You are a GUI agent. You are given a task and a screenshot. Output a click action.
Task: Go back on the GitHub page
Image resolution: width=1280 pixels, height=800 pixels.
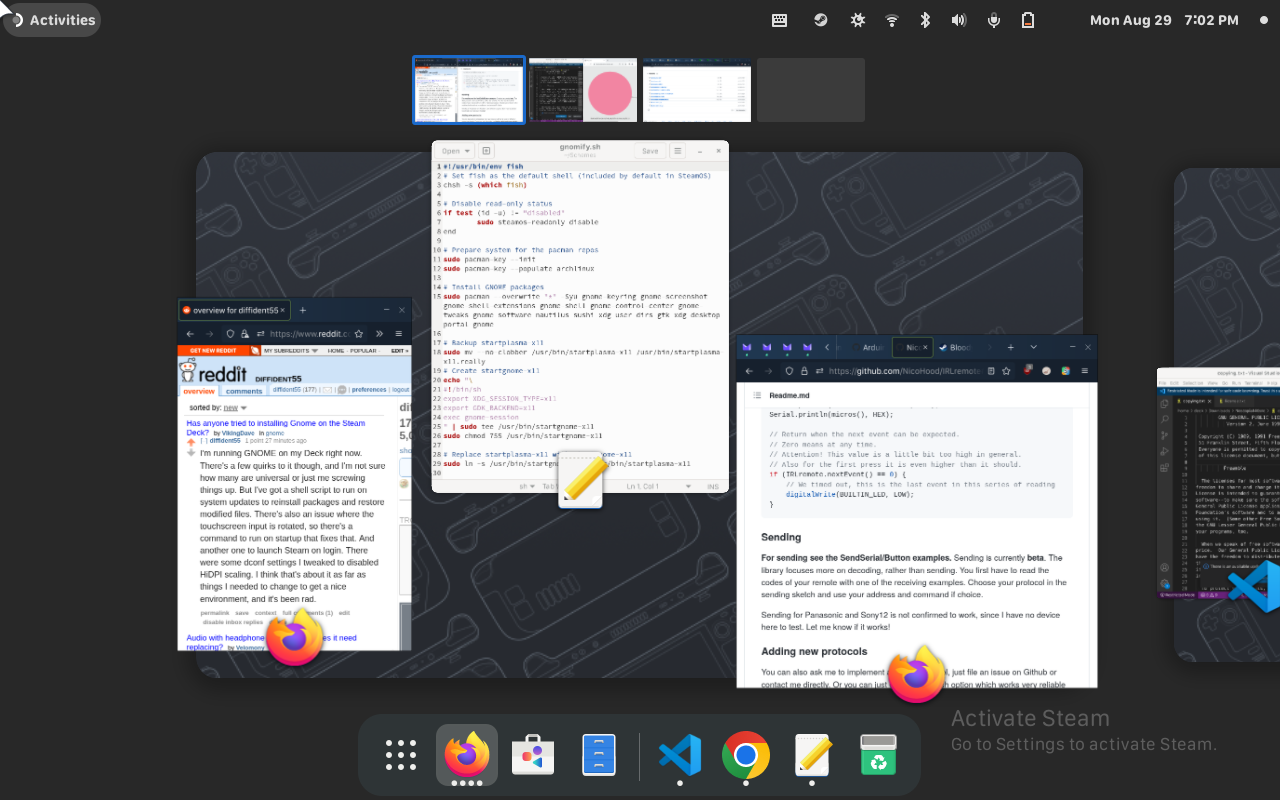coord(750,371)
